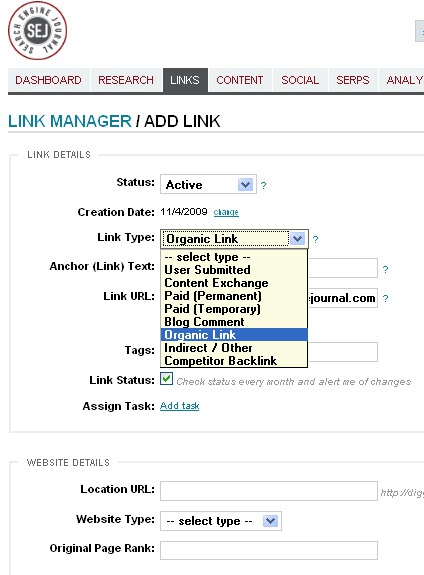The width and height of the screenshot is (424, 575).
Task: Click the help icon next to Link Type
Action: (315, 240)
